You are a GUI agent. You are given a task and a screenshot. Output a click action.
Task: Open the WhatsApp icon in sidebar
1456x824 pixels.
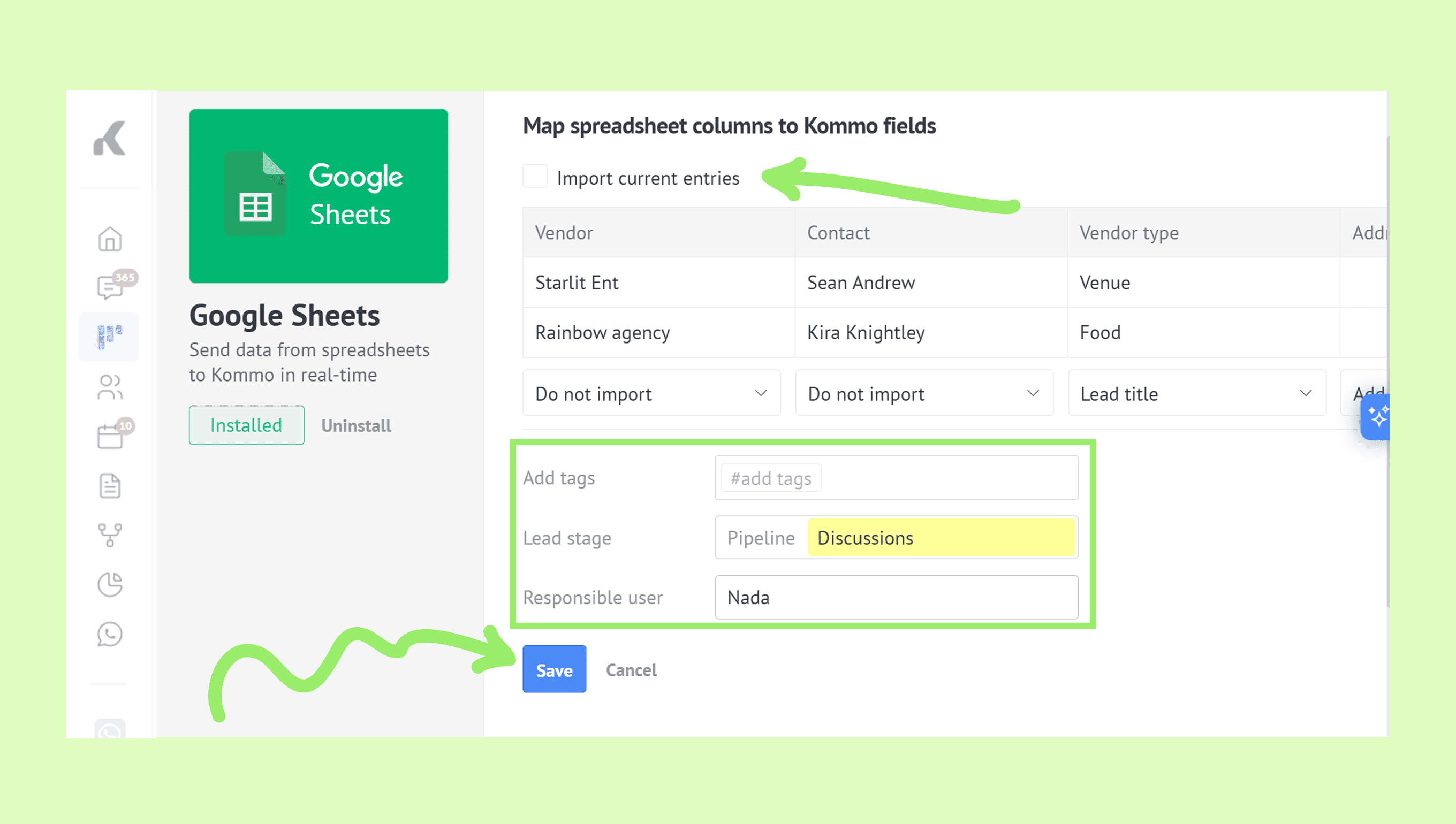(110, 634)
